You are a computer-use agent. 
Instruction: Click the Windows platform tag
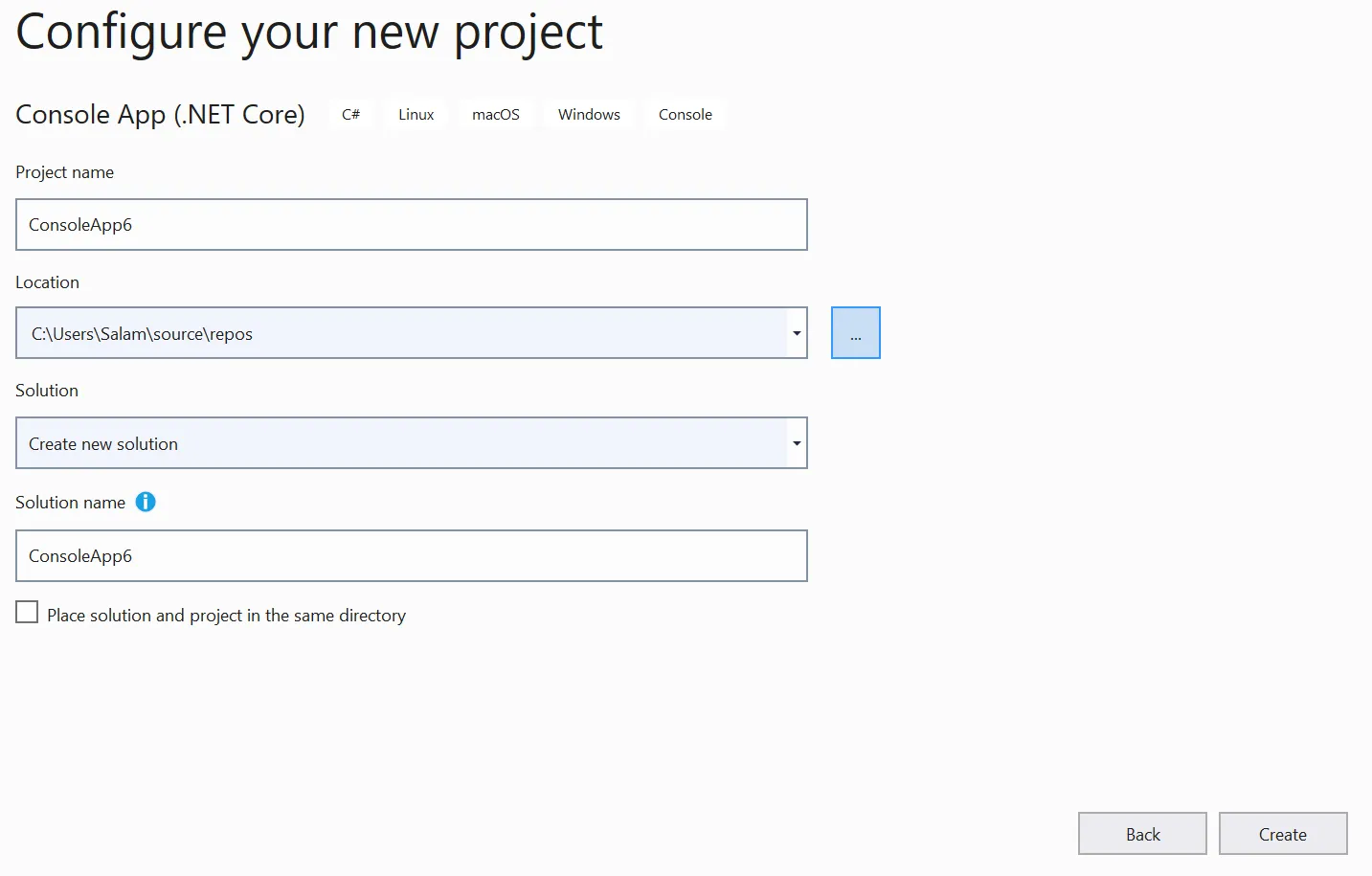pos(588,114)
